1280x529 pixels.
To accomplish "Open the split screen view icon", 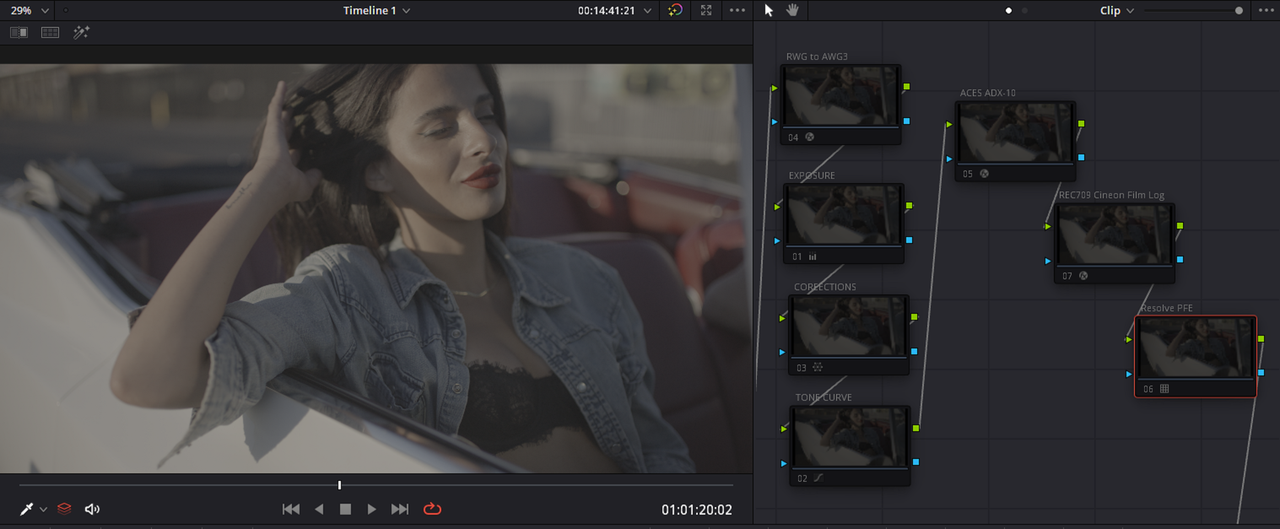I will (50, 33).
